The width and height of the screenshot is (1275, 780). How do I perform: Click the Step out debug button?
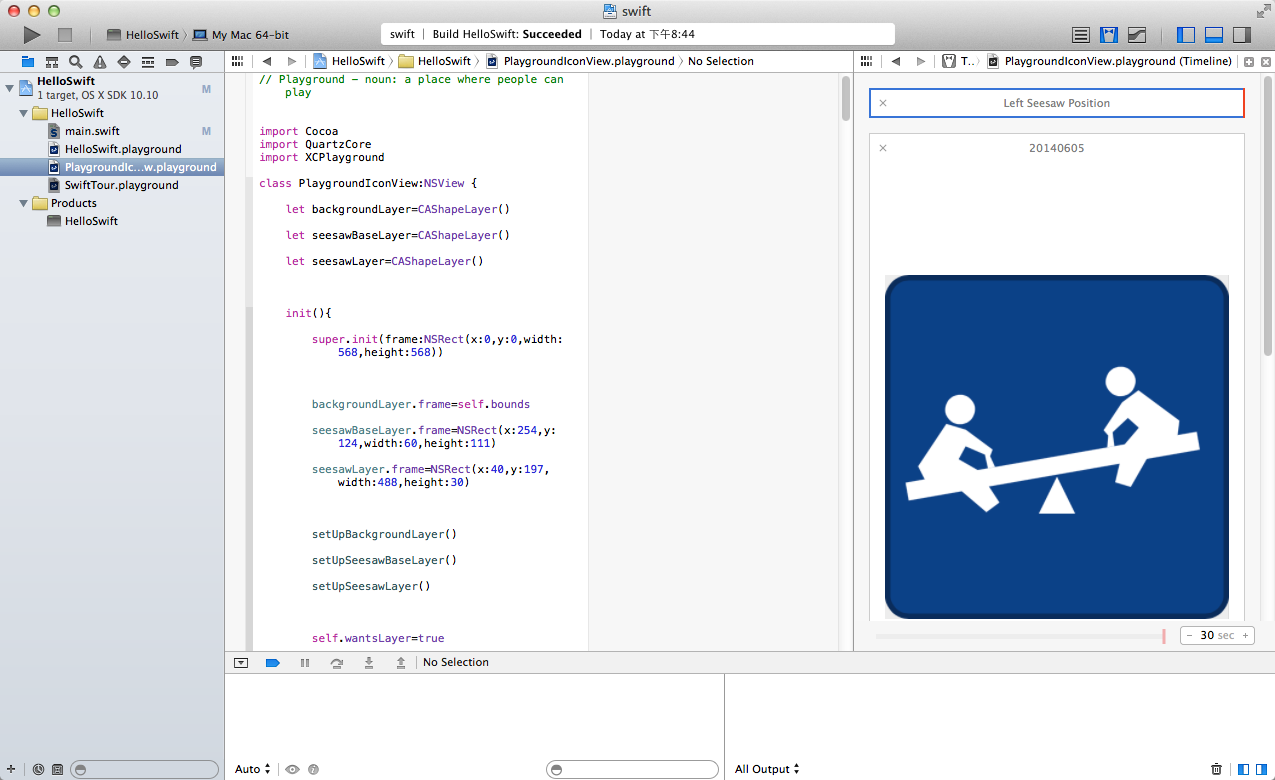coord(401,662)
